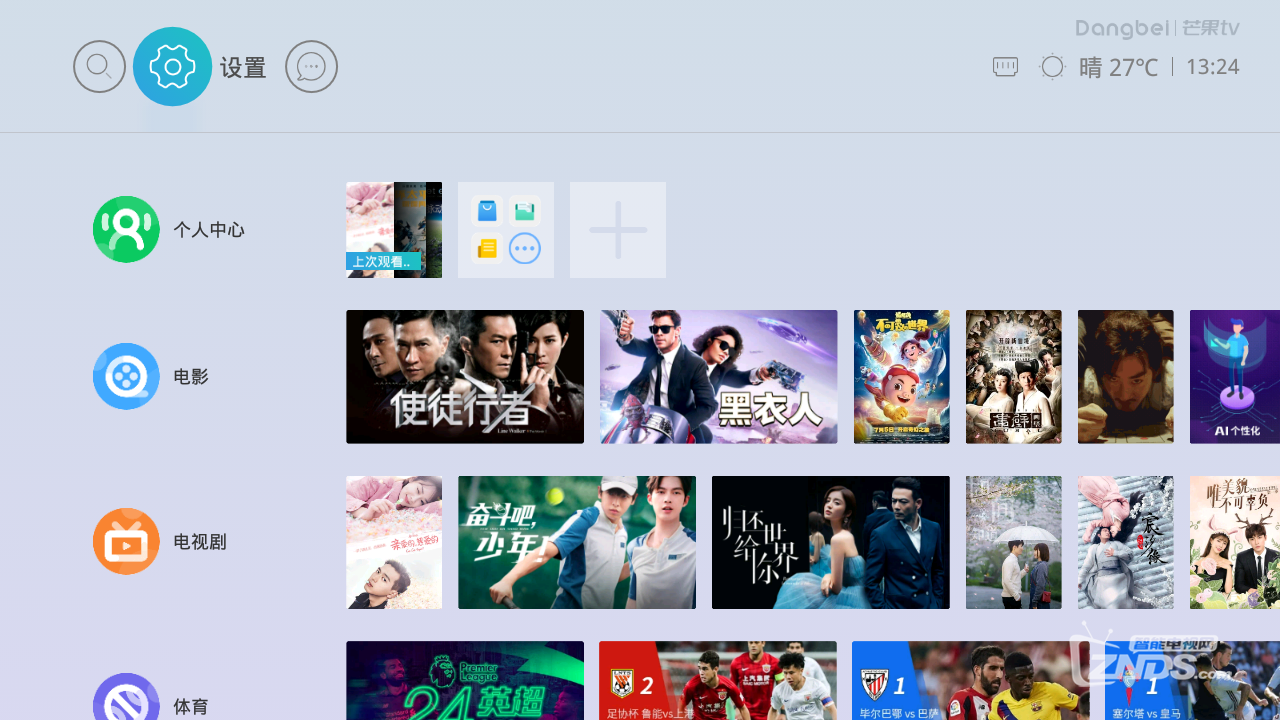Open the 奋斗吧少年 drama poster
The image size is (1280, 720).
click(577, 542)
